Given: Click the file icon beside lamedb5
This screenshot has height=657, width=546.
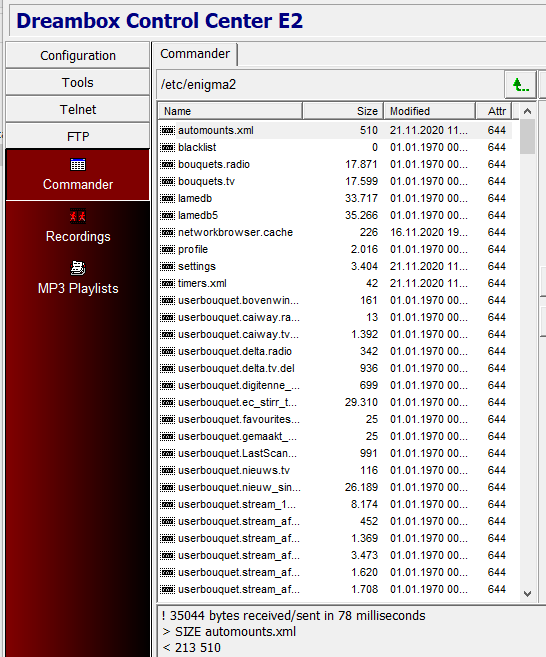Looking at the screenshot, I should click(168, 215).
